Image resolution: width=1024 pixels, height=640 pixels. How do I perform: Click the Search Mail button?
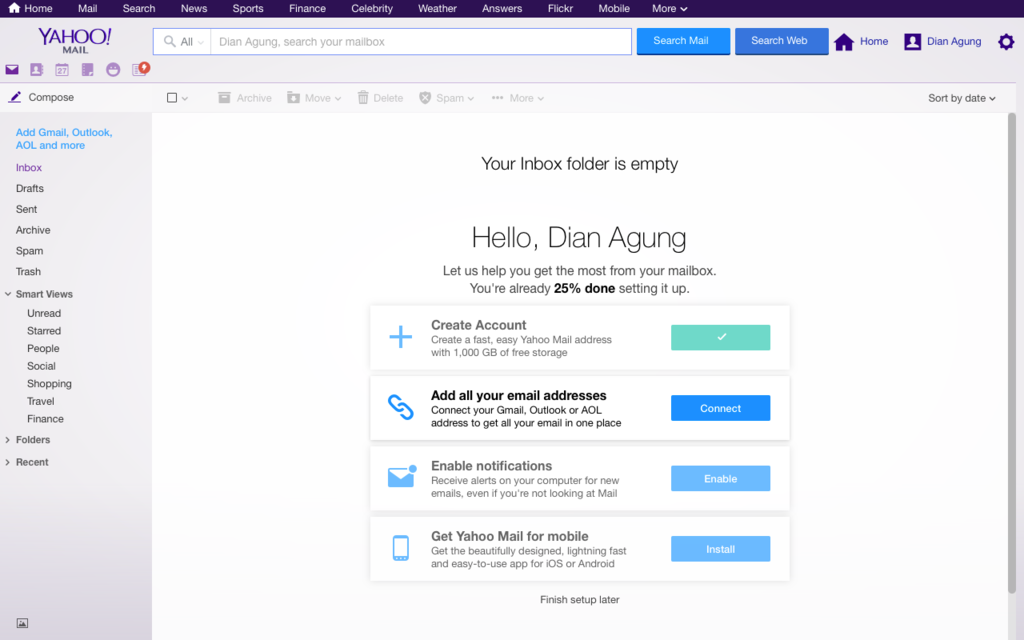683,41
